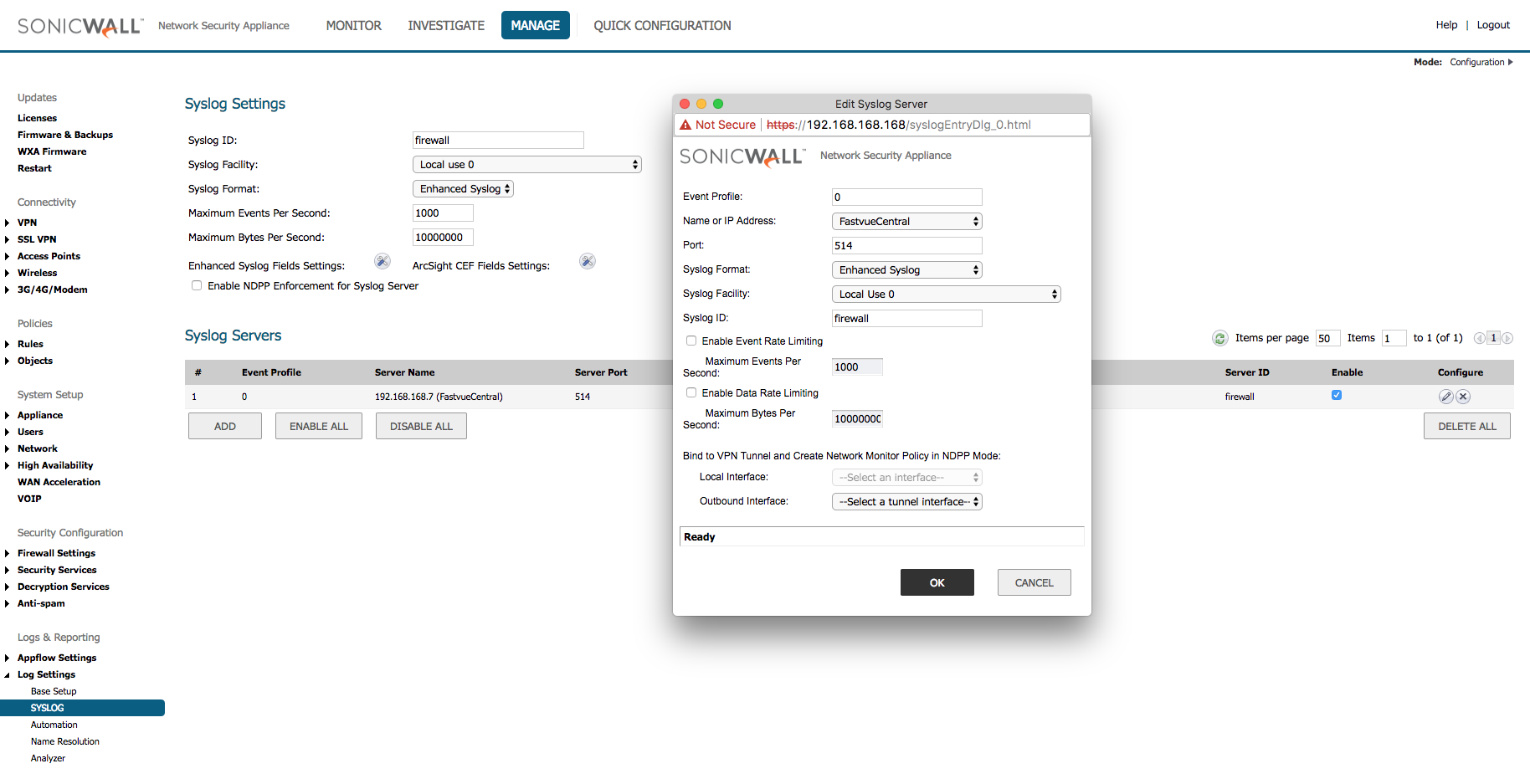The height and width of the screenshot is (784, 1530).
Task: Delete the FastvueCentral syslog server entry
Action: 1462,397
